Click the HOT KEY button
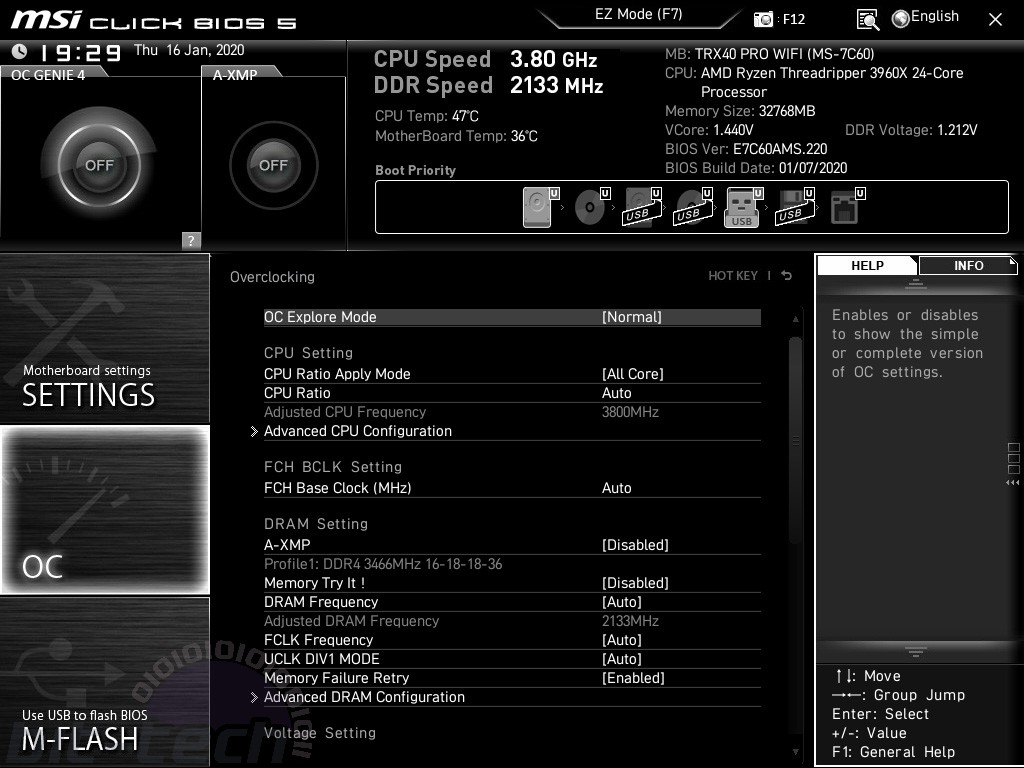The image size is (1024, 768). pos(733,276)
